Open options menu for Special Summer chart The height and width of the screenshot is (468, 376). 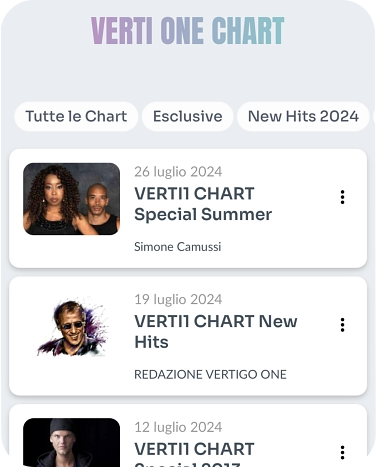342,197
